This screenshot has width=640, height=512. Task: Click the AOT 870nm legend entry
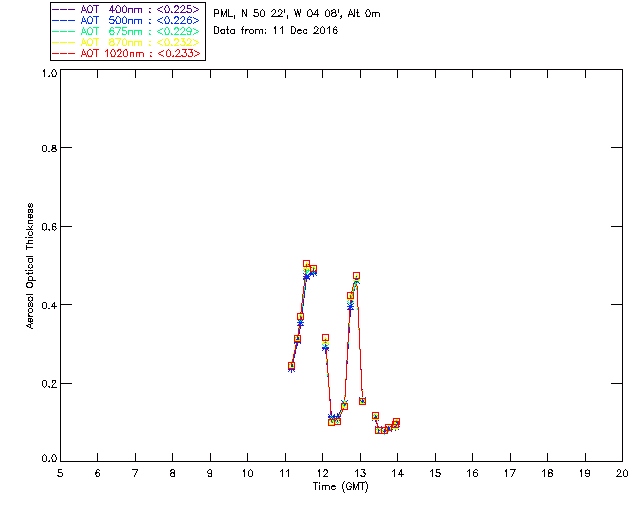(127, 42)
